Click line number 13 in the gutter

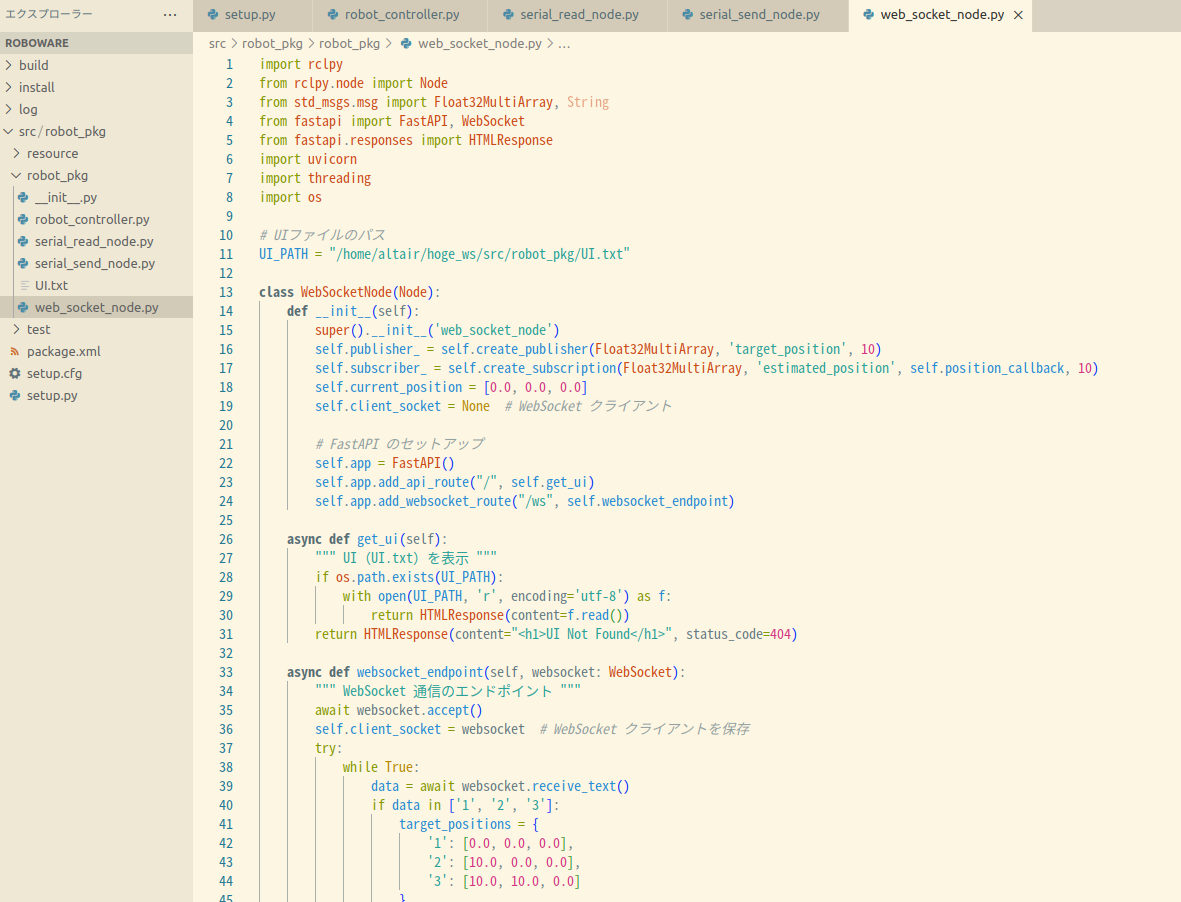tap(226, 292)
